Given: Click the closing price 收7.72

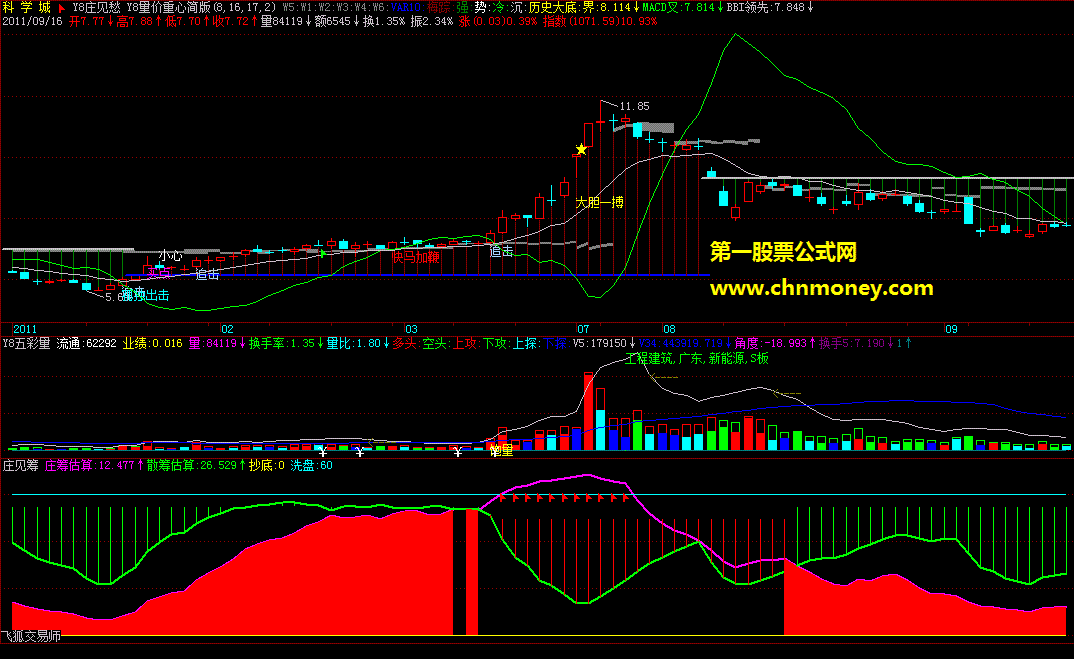Looking at the screenshot, I should click(231, 21).
